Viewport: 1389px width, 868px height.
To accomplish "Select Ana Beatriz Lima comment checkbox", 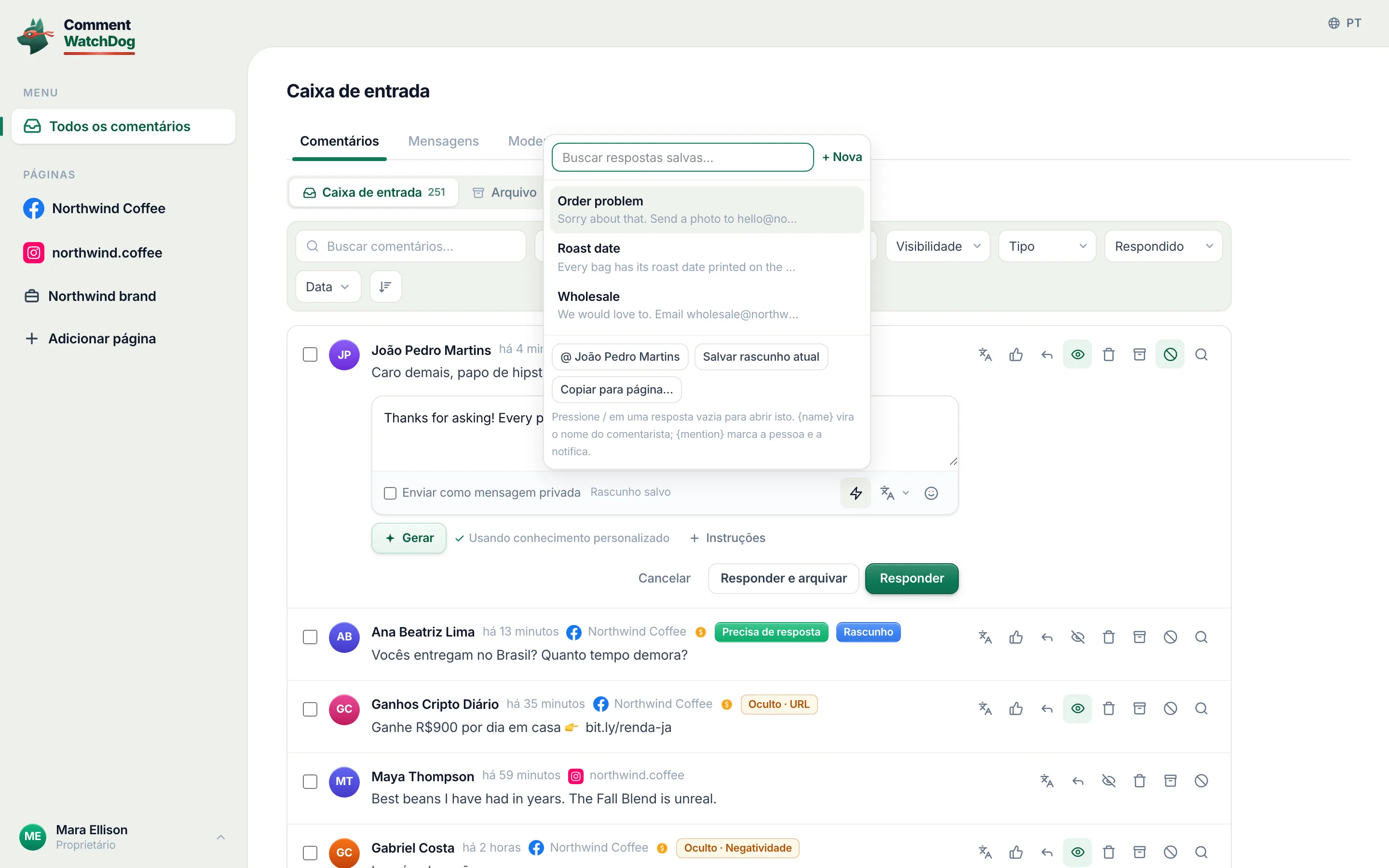I will (310, 637).
